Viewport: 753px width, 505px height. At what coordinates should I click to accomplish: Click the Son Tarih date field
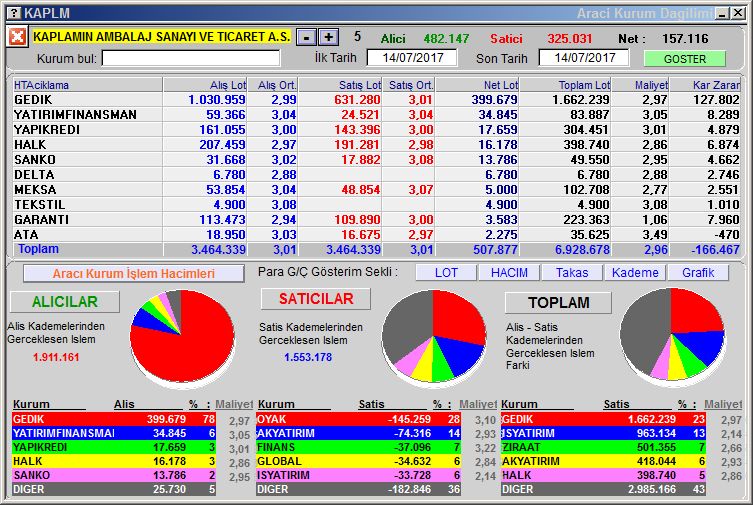pyautogui.click(x=584, y=58)
